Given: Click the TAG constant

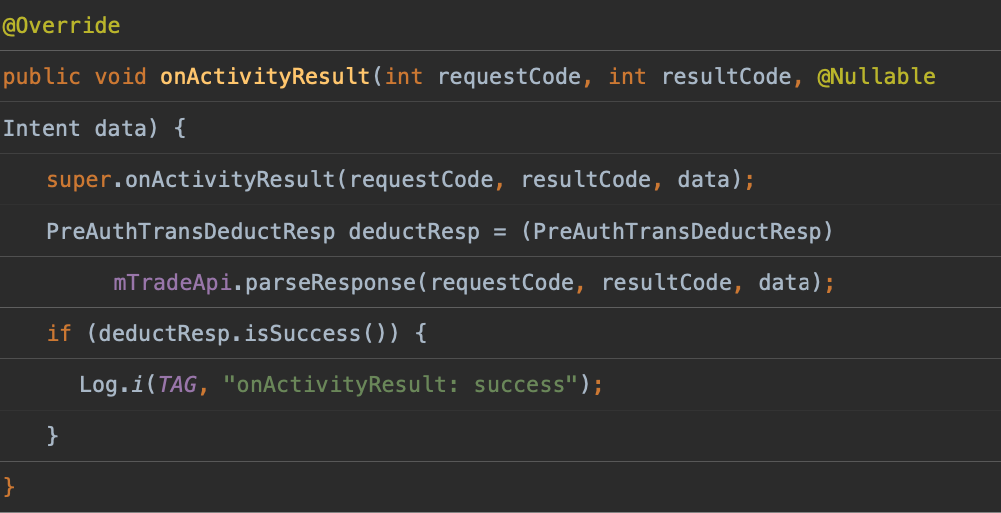Looking at the screenshot, I should pyautogui.click(x=177, y=384).
